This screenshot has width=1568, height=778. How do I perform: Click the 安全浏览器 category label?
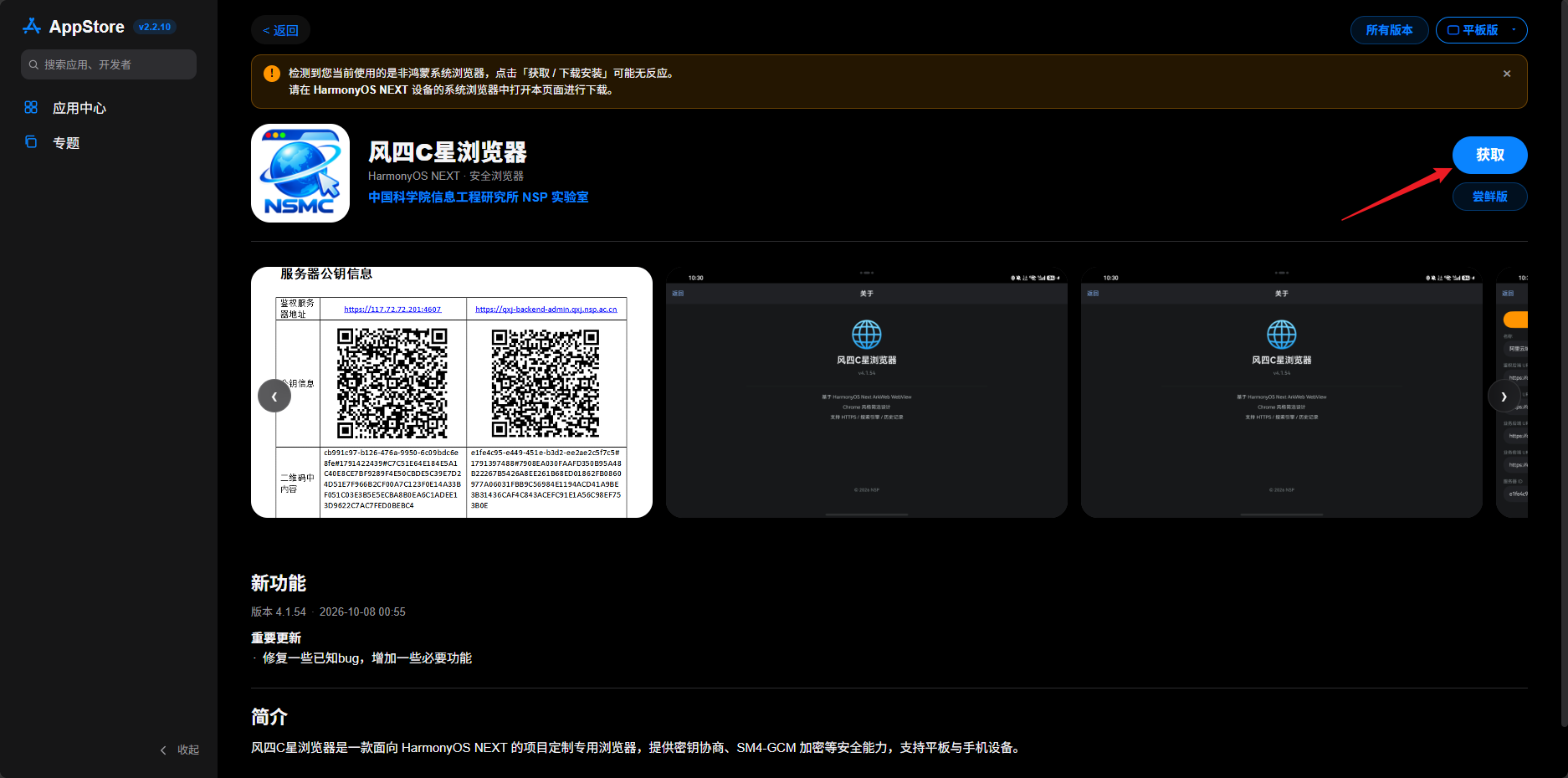coord(496,176)
